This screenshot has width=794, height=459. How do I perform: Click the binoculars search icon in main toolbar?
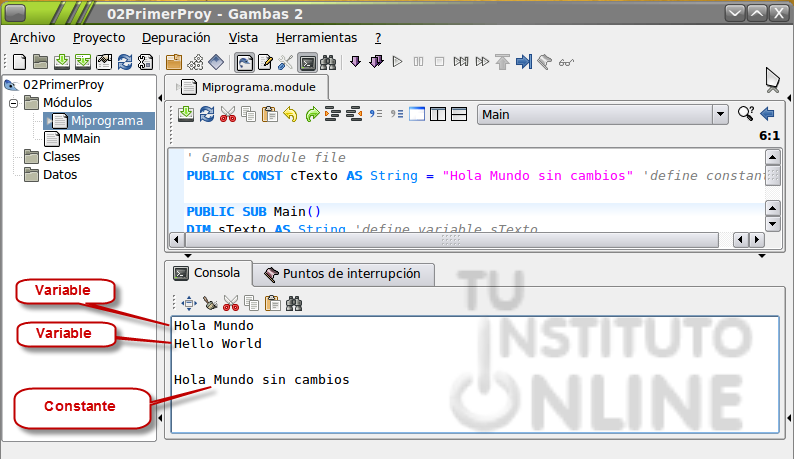pyautogui.click(x=328, y=62)
